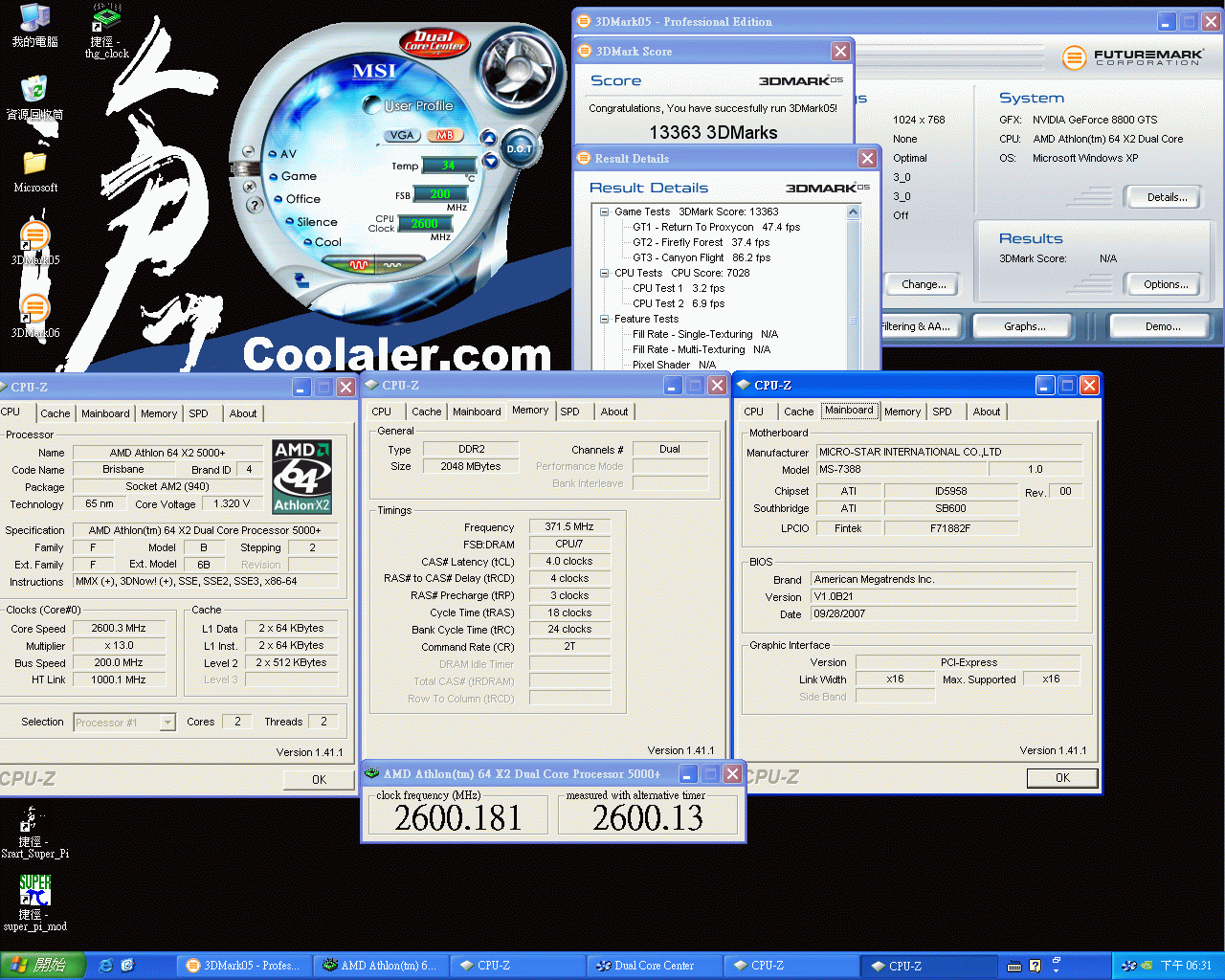Viewport: 1225px width, 980px height.
Task: Click the Details... button under System
Action: click(x=1167, y=197)
